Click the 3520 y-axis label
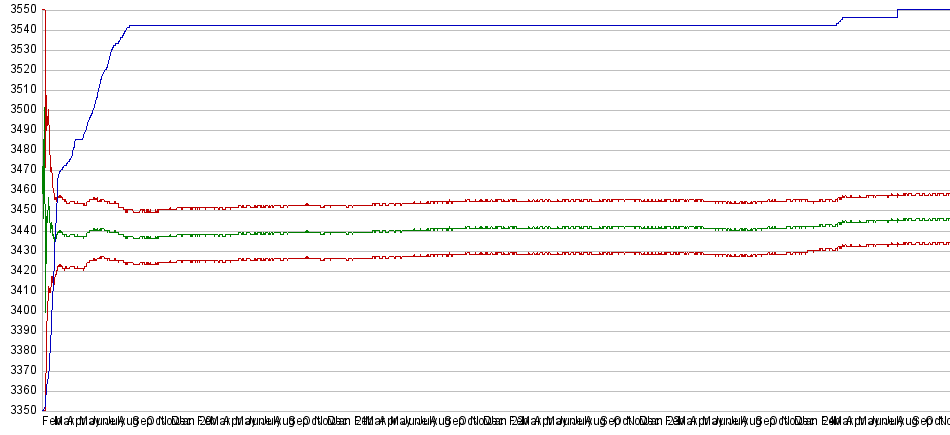The image size is (950, 435). tap(22, 69)
